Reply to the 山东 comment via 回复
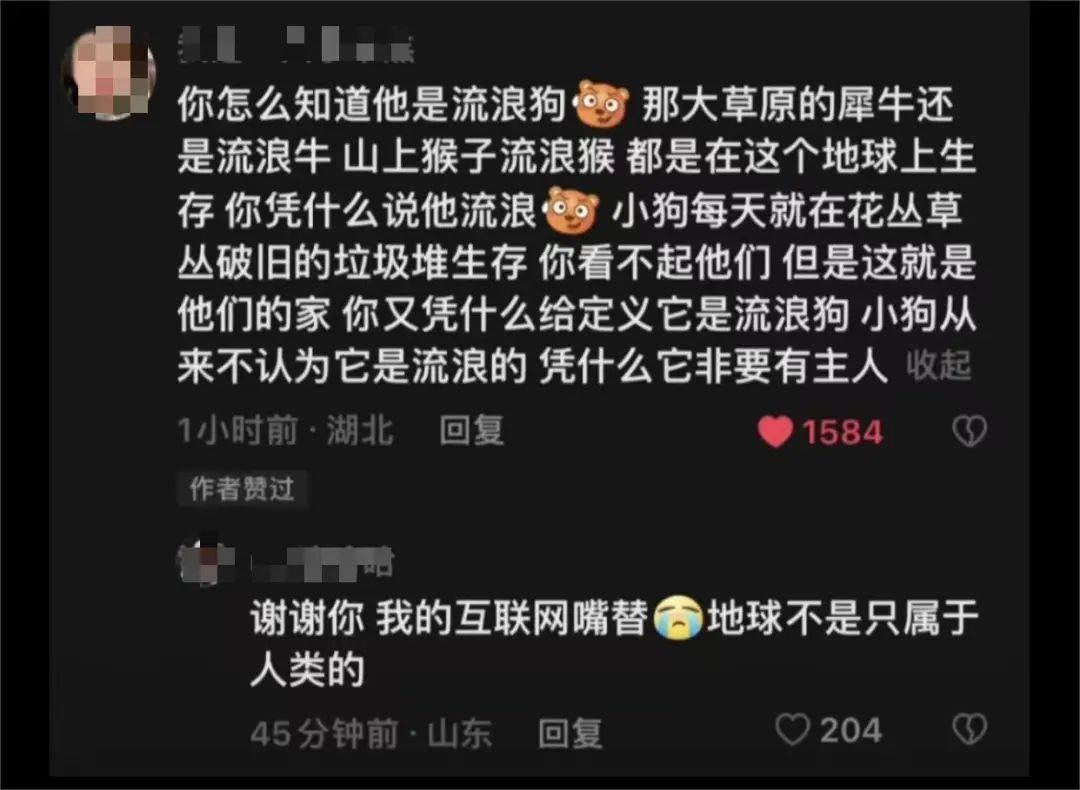Image resolution: width=1080 pixels, height=790 pixels. pos(570,733)
